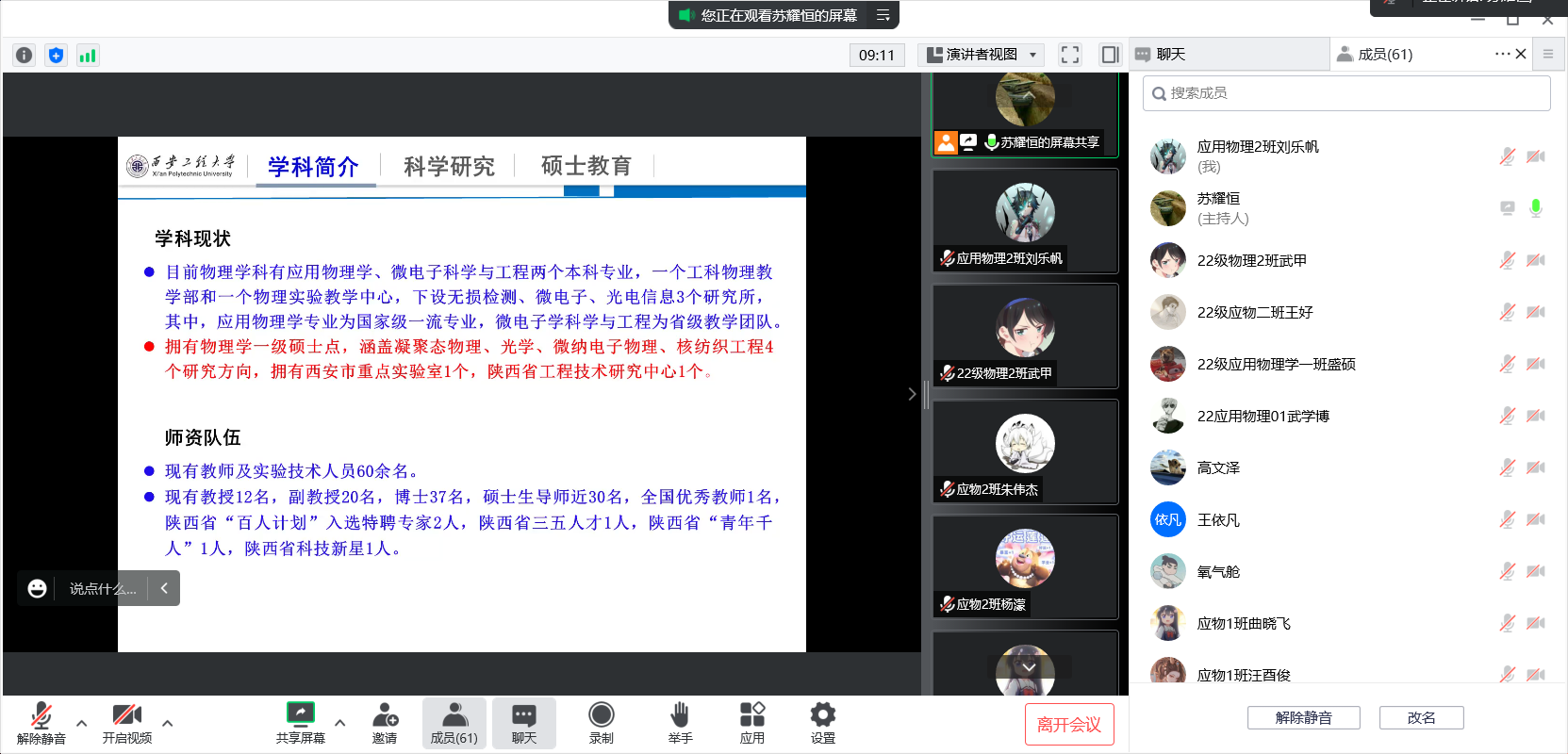Viewport: 1568px width, 754px height.
Task: Start recording with the 录制 button
Action: [x=601, y=723]
